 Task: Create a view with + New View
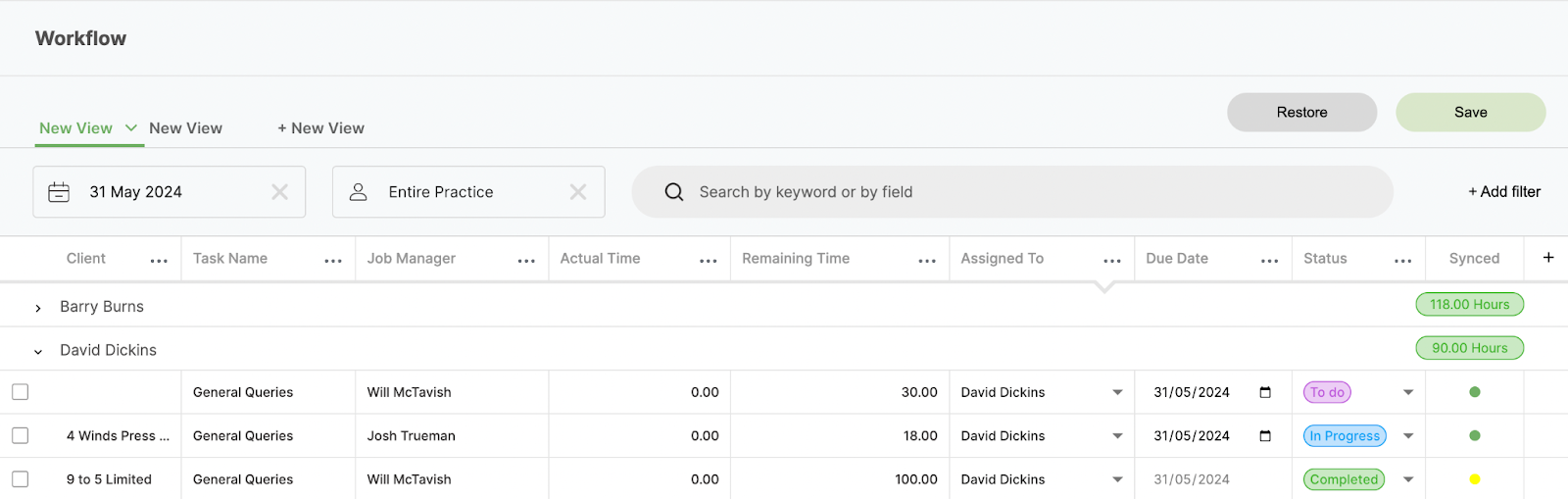[320, 128]
